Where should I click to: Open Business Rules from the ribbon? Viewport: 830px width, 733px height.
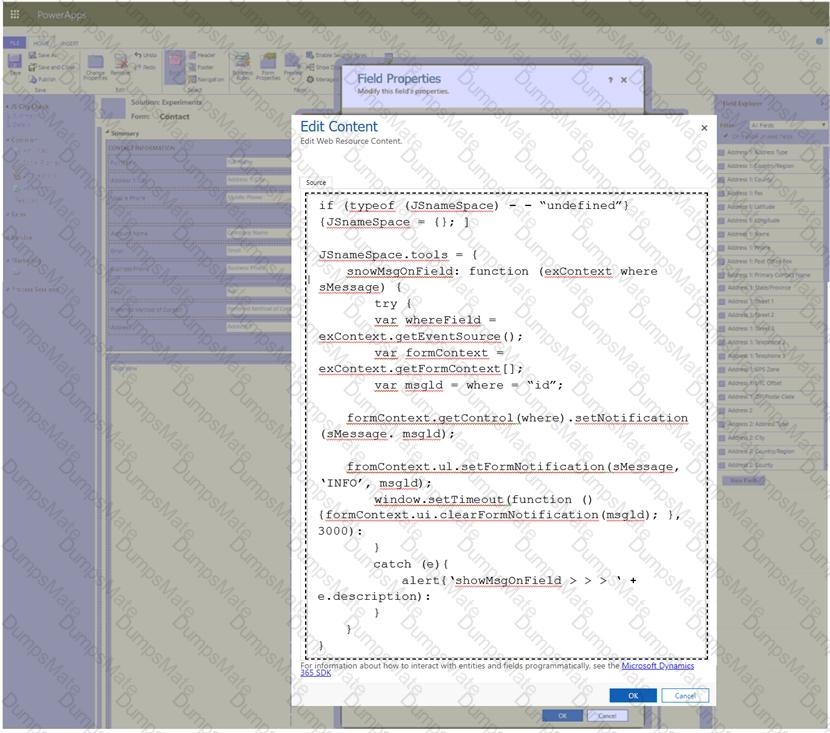[x=242, y=68]
